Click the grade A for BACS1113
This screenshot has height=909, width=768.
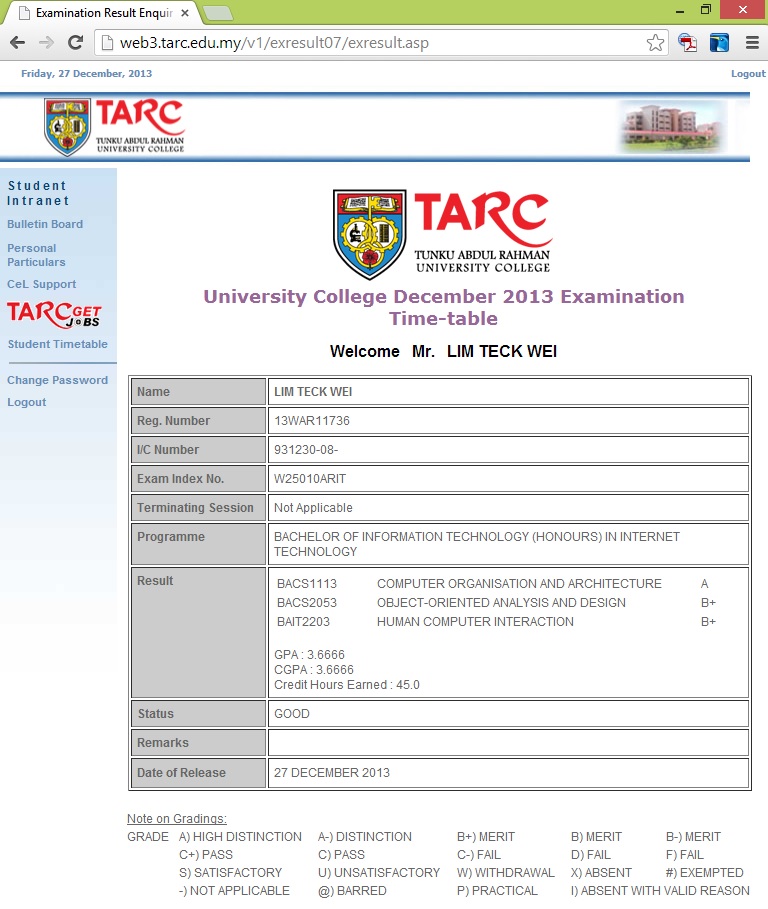[x=704, y=584]
